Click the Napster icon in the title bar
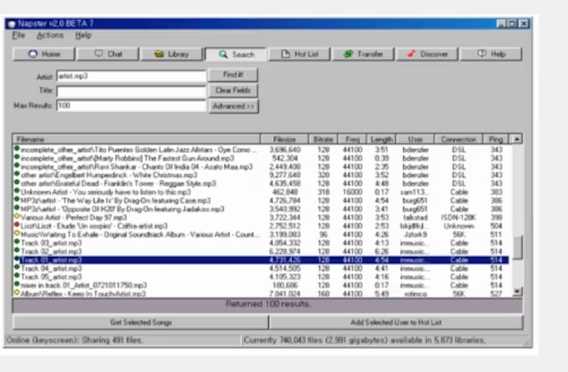Image resolution: width=568 pixels, height=372 pixels. click(x=11, y=24)
